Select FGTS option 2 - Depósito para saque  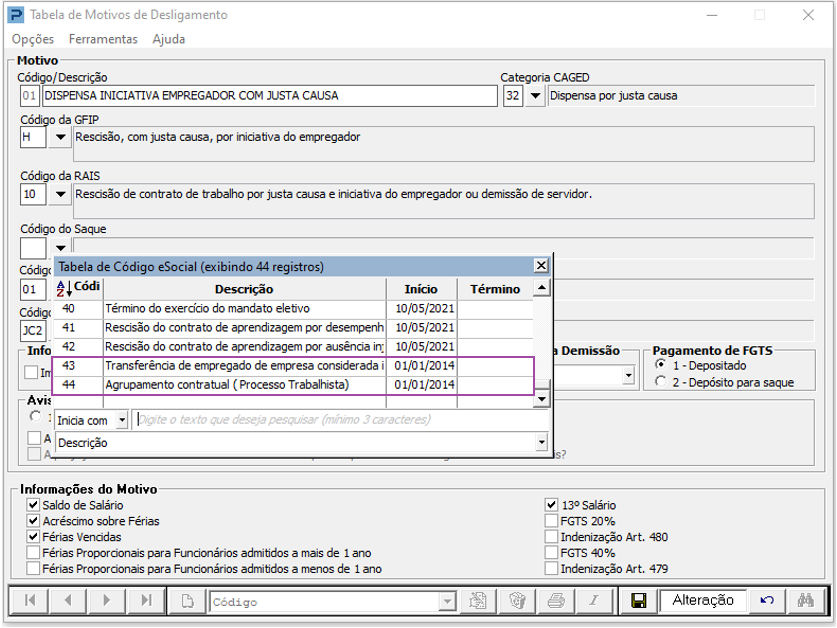click(x=661, y=382)
